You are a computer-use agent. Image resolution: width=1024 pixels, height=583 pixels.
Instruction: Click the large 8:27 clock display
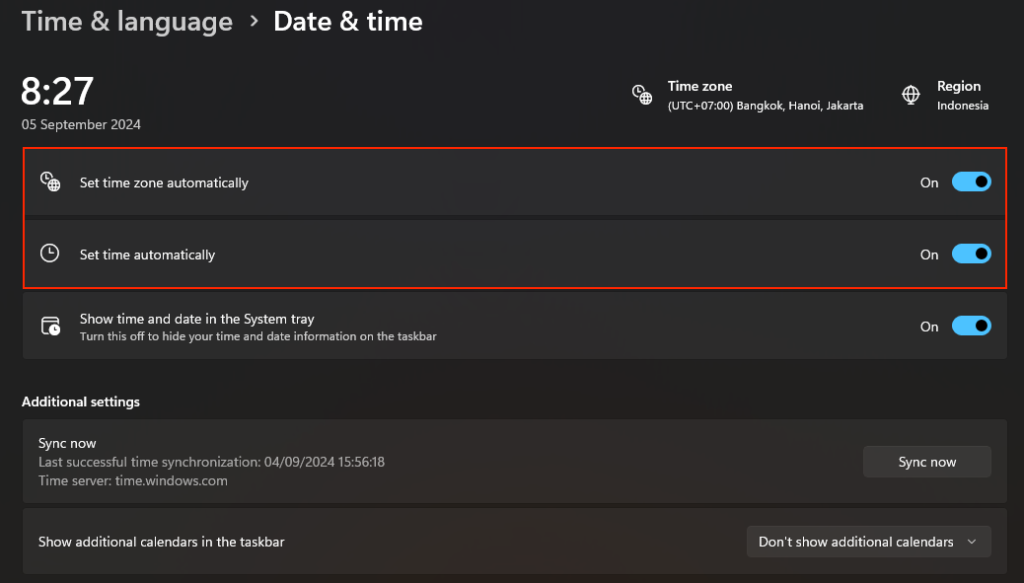[57, 91]
